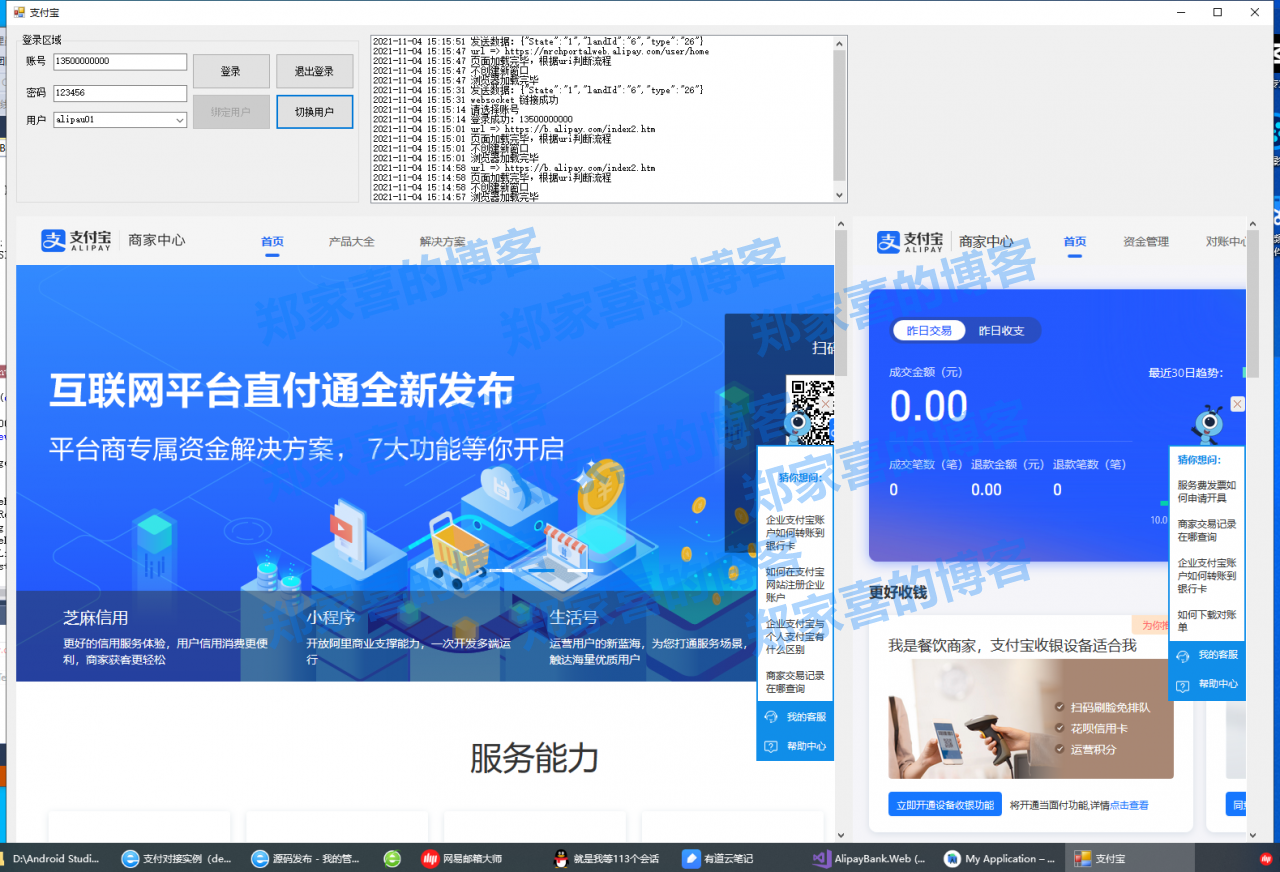Expand the 解决方案 menu

point(441,241)
